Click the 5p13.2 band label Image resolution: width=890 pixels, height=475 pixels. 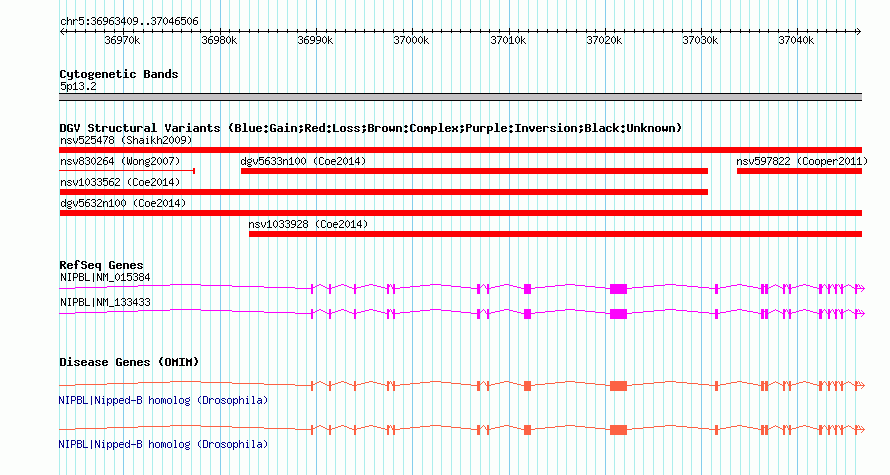pos(78,86)
